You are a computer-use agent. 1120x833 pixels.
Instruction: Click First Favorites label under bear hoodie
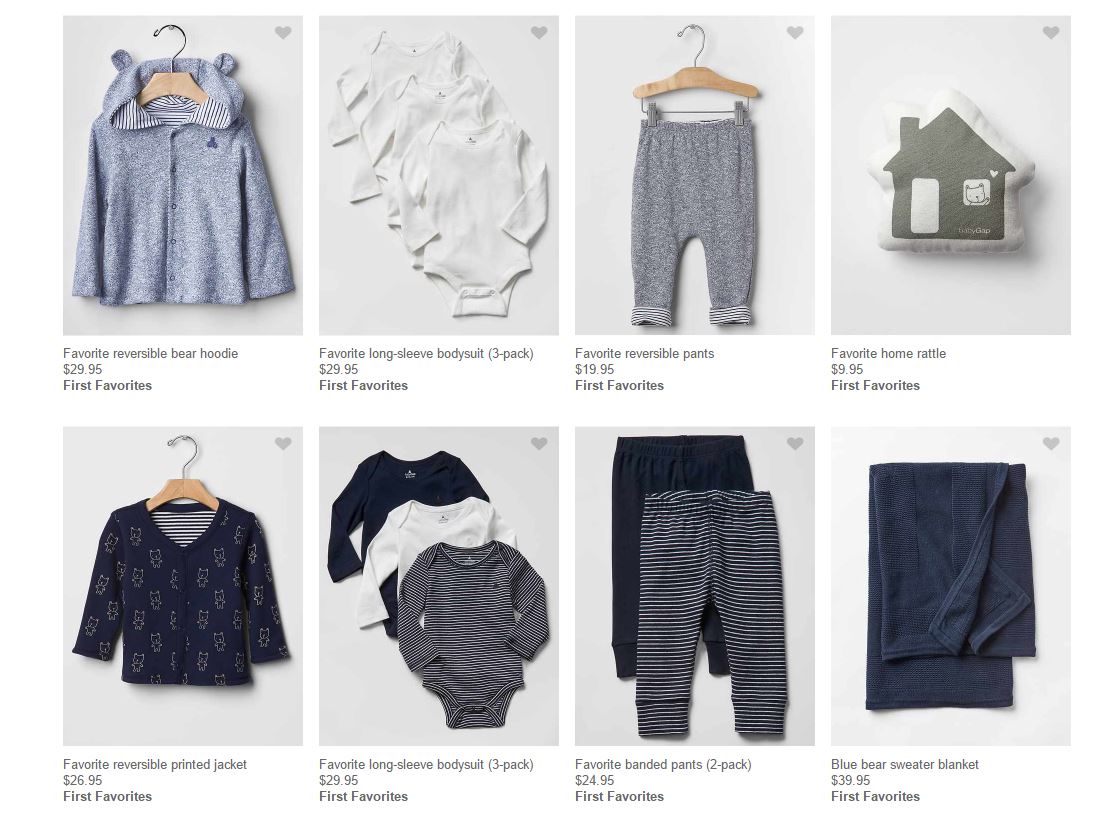click(x=107, y=386)
